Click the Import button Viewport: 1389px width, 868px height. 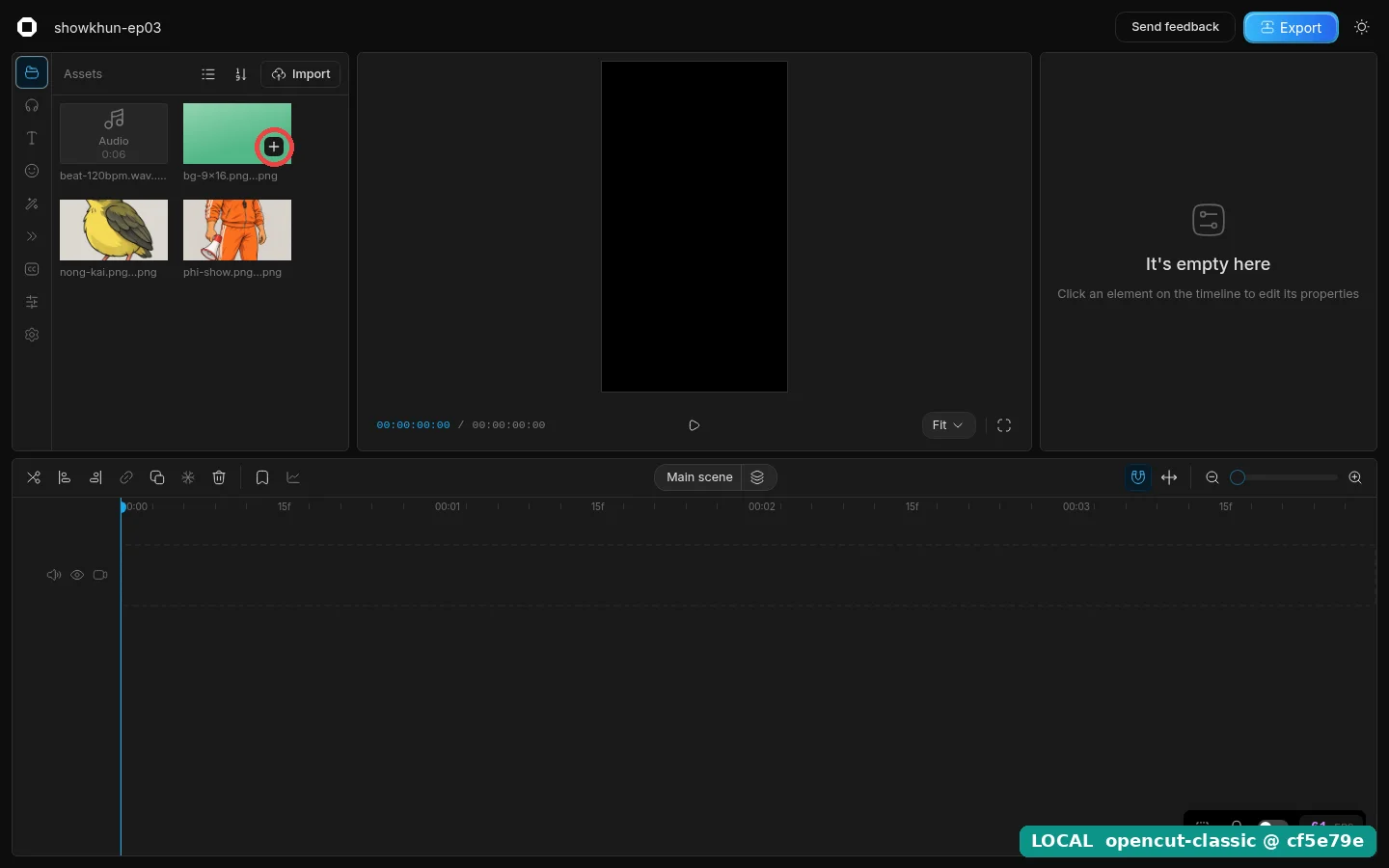(301, 74)
